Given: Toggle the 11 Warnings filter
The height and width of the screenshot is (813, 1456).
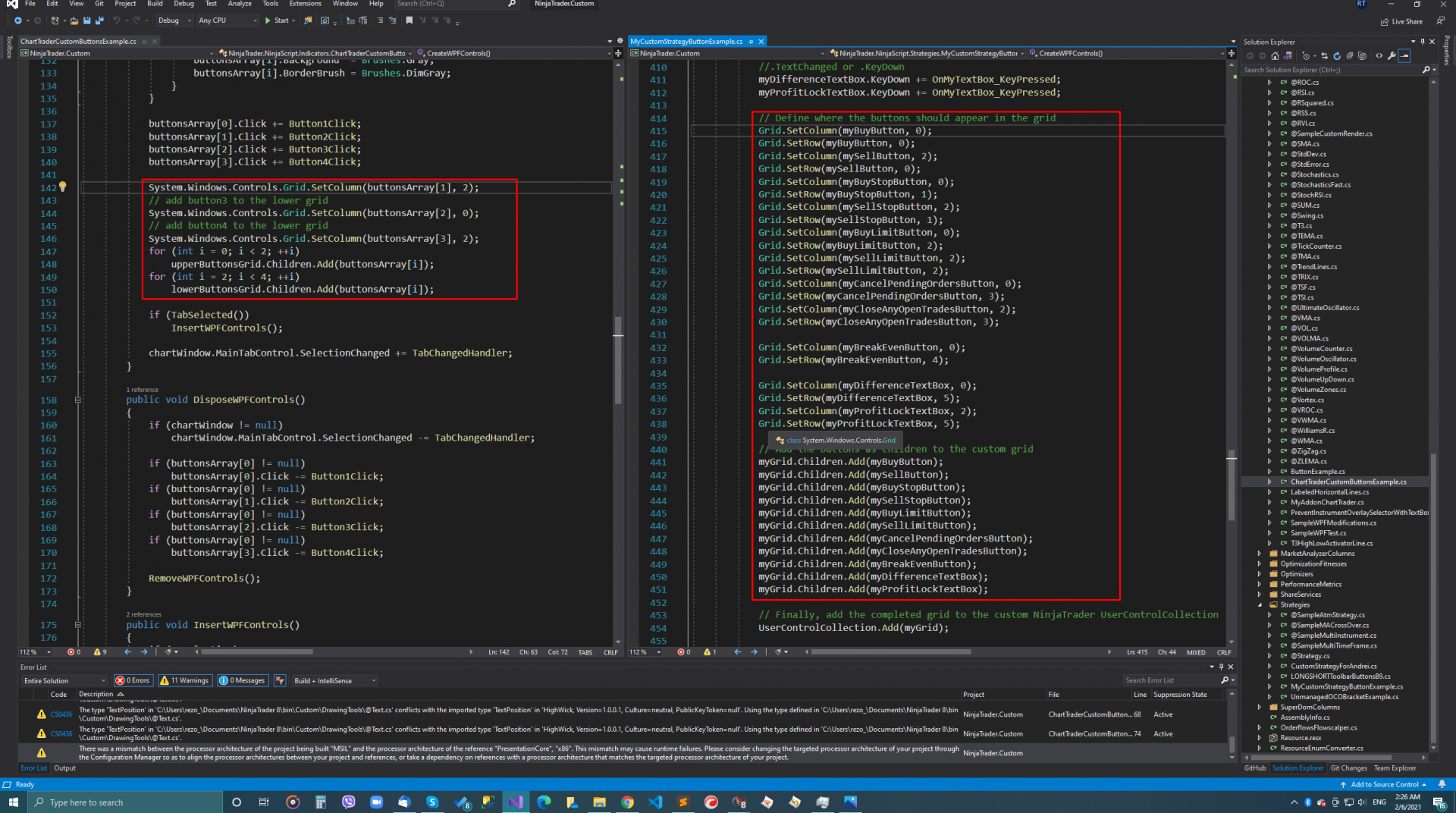Looking at the screenshot, I should (184, 680).
